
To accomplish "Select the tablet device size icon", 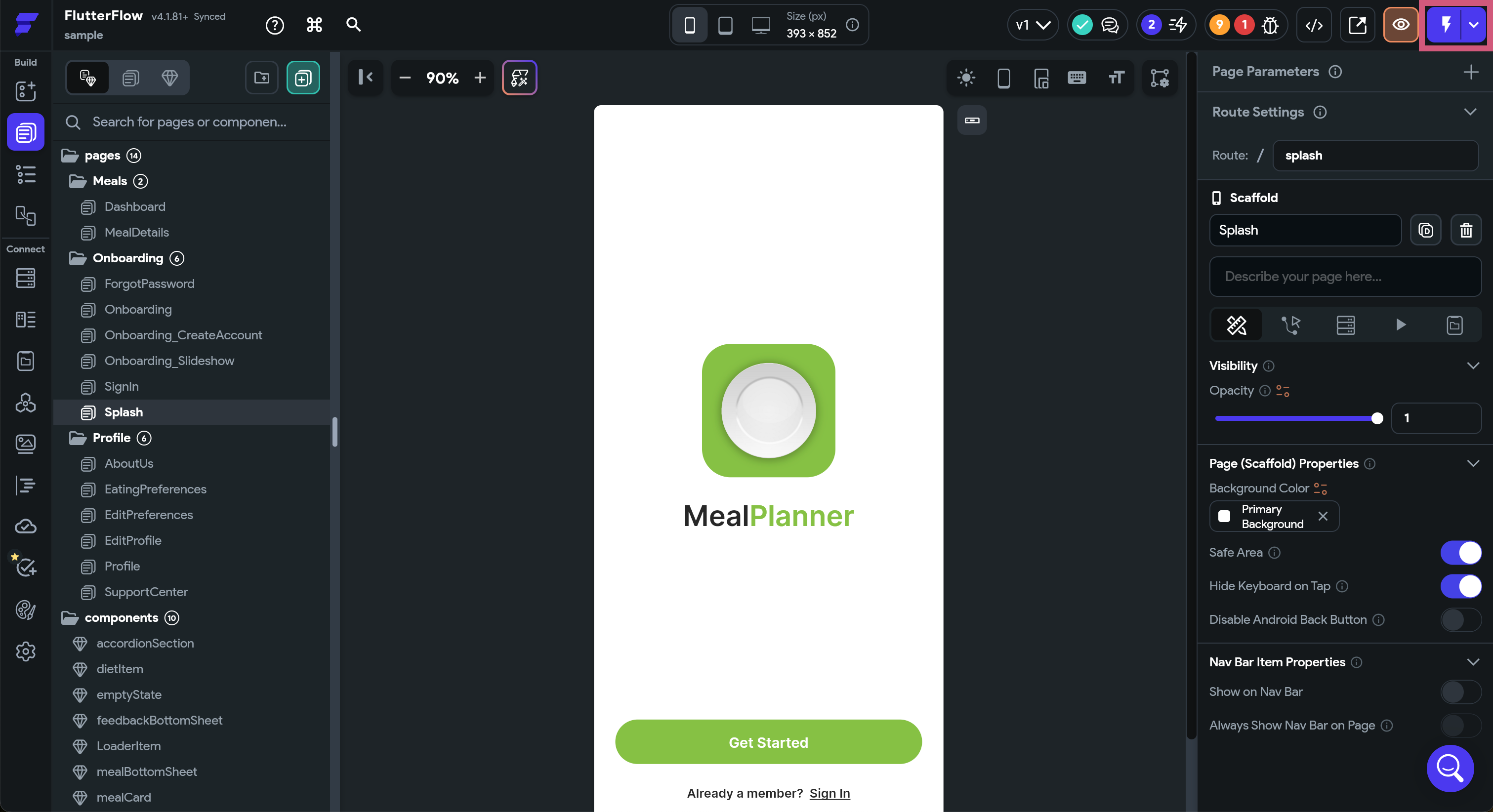I will (x=725, y=25).
